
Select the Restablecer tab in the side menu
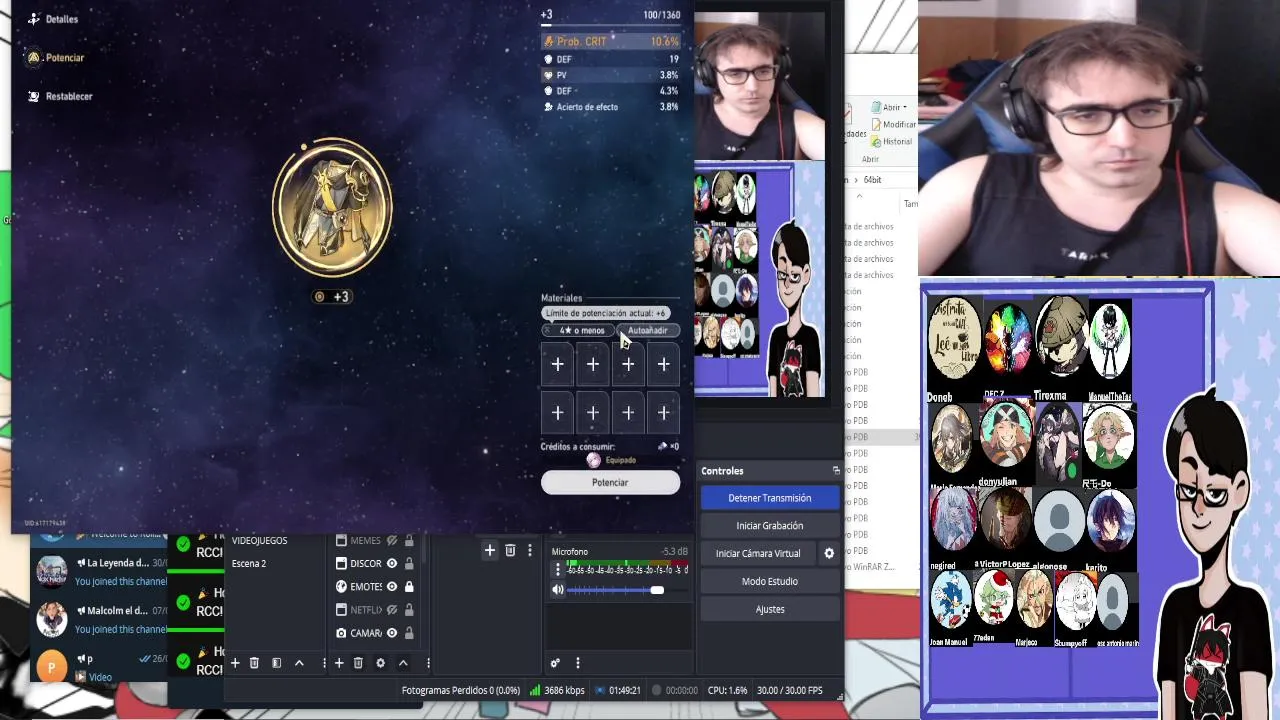tap(60, 96)
